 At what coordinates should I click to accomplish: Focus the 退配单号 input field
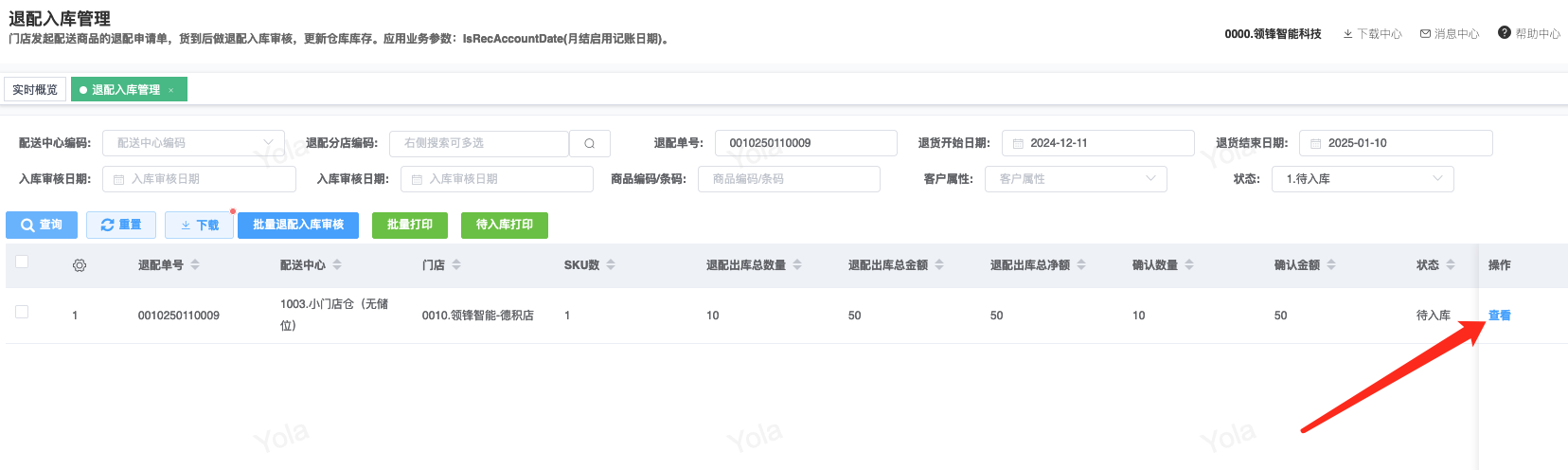tap(806, 143)
